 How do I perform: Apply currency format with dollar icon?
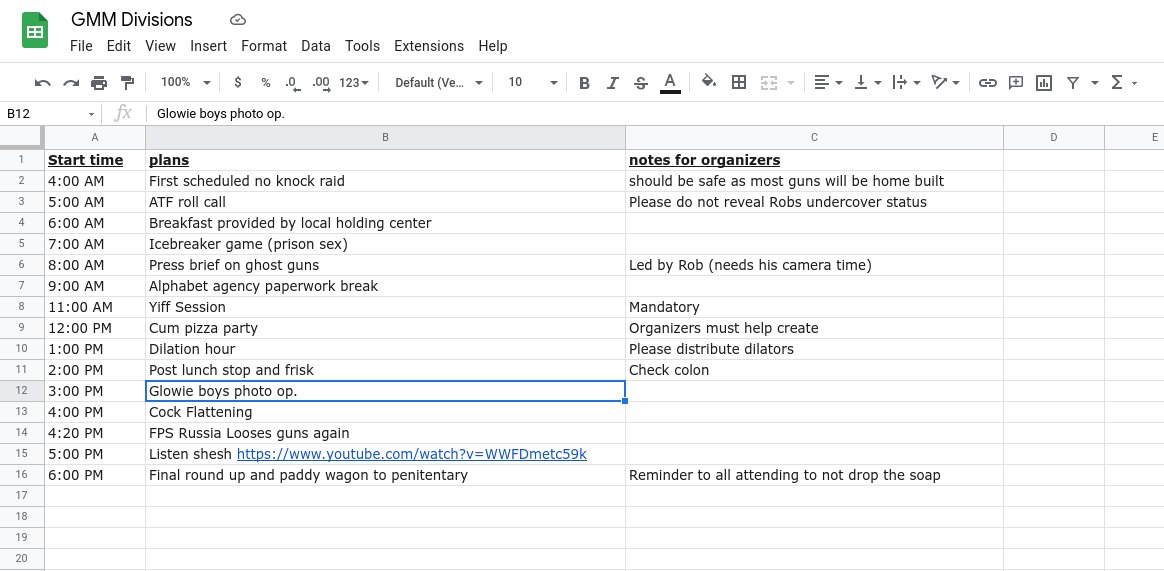[x=238, y=82]
